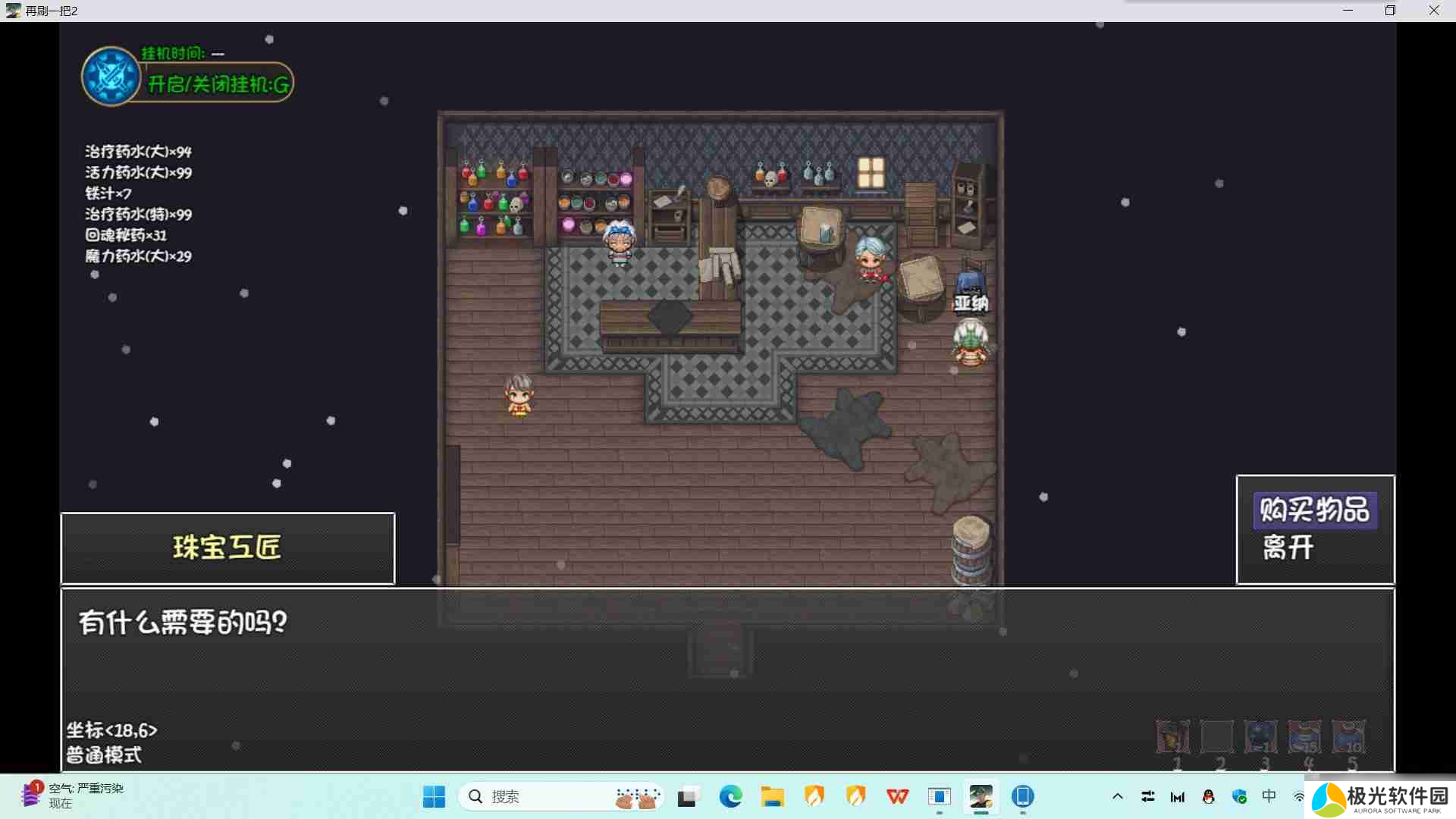
Task: Open Microsoft Edge from the taskbar
Action: click(x=730, y=796)
